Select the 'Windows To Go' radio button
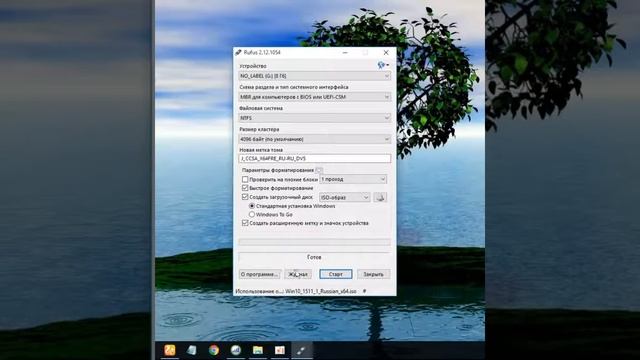This screenshot has width=640, height=360. (x=252, y=214)
